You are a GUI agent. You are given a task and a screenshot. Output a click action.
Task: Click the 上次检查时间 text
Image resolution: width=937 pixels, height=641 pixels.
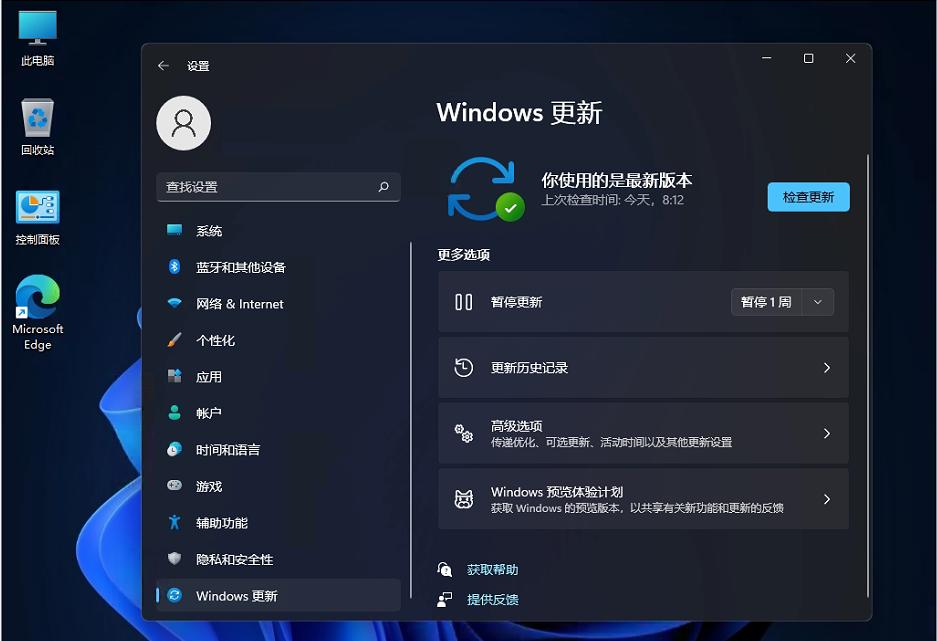[x=613, y=200]
